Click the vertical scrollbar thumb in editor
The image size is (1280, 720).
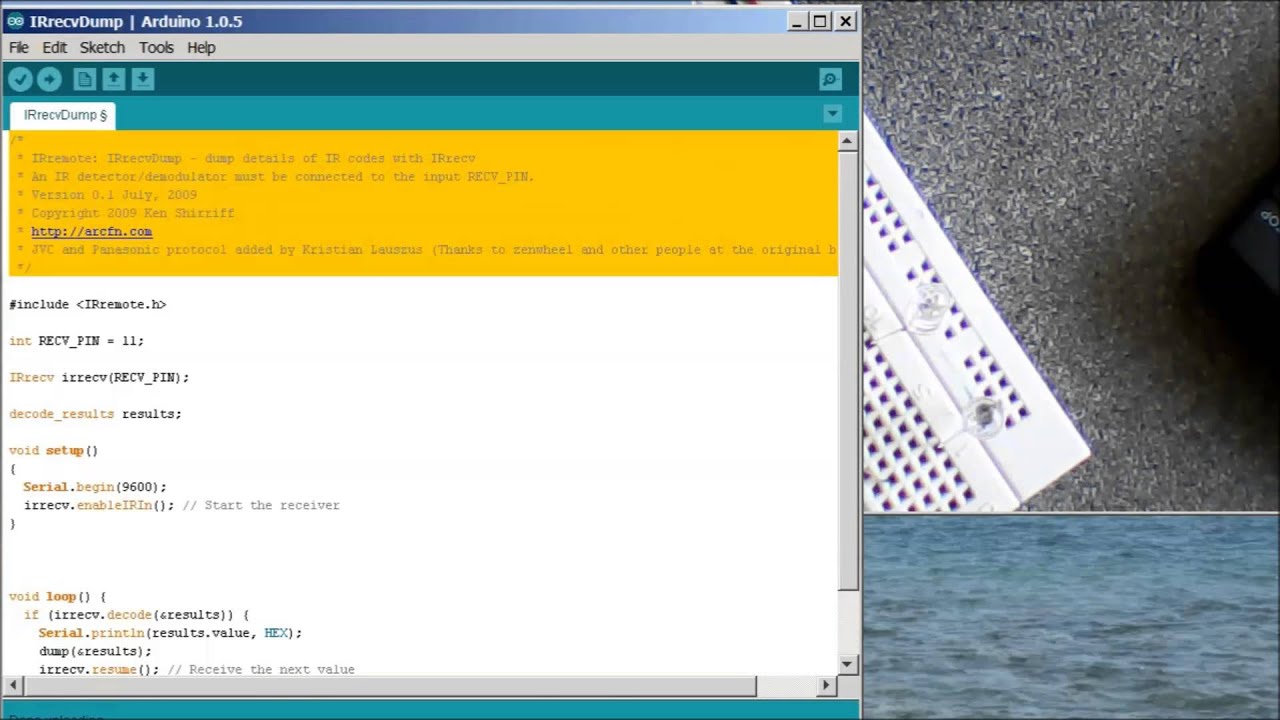(848, 370)
